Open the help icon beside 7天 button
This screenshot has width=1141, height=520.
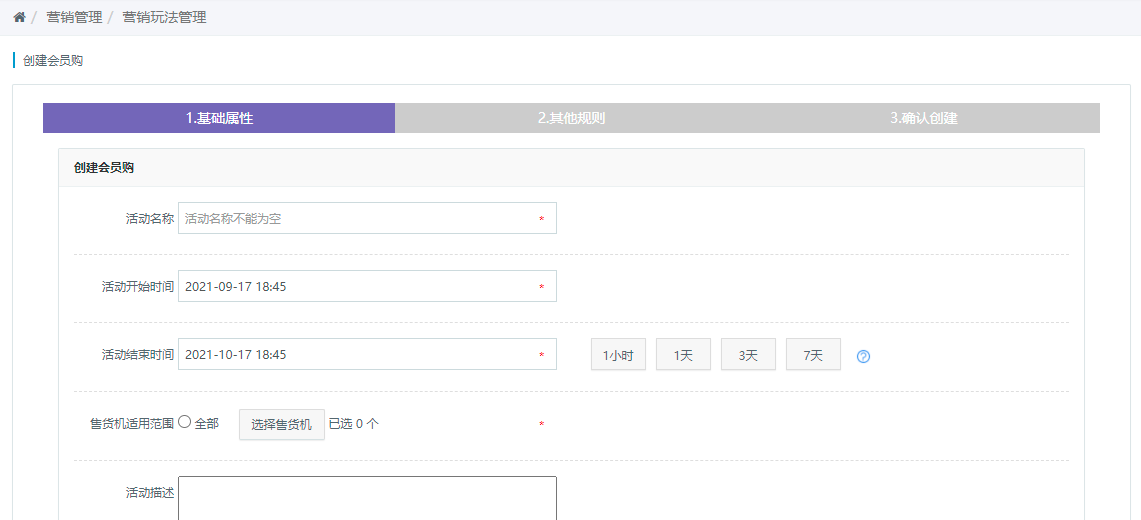(x=864, y=356)
